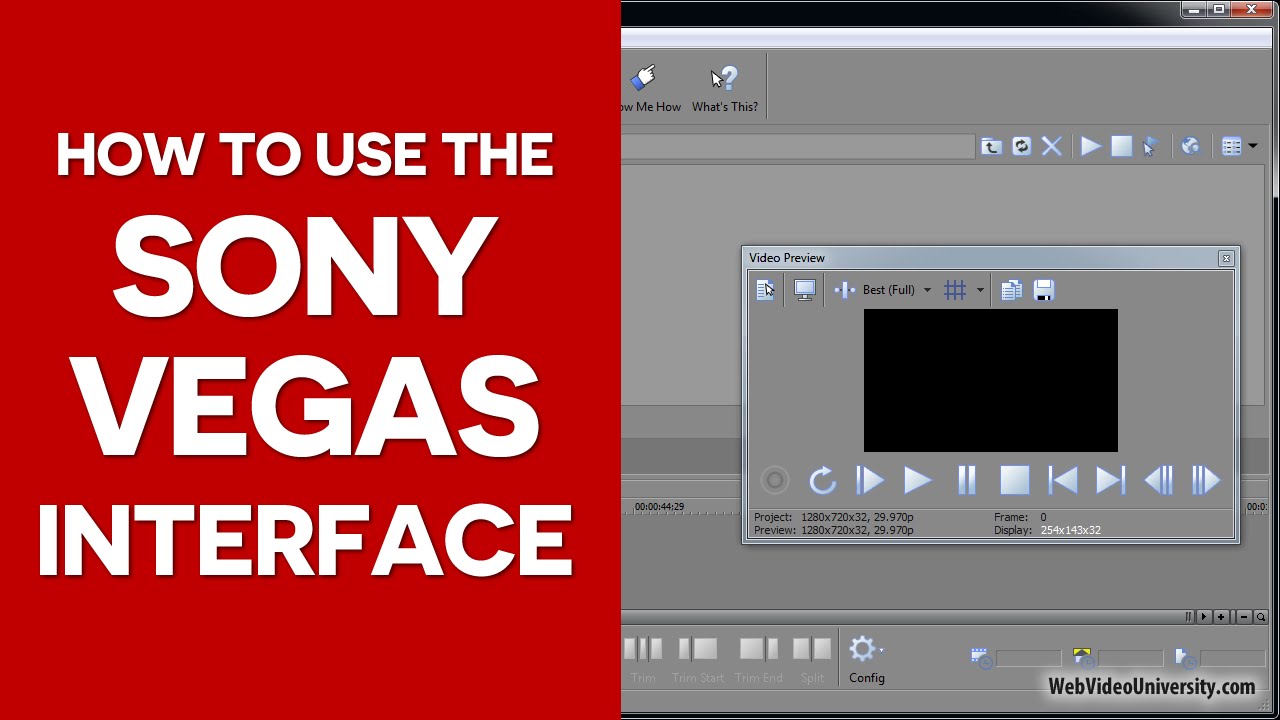Viewport: 1280px width, 720px height.
Task: Close the Video Preview window
Action: 1226,258
